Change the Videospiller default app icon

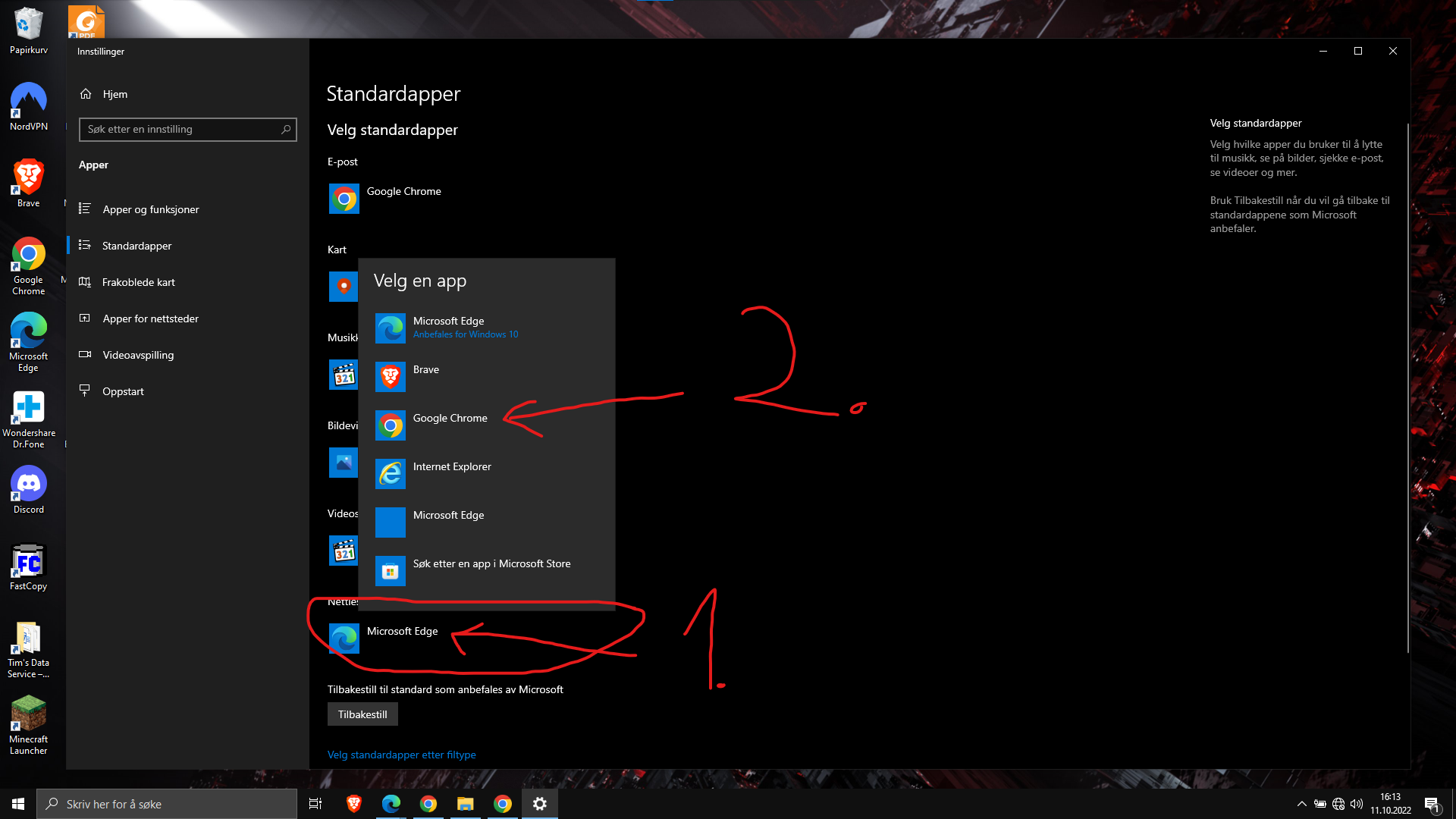(x=344, y=551)
